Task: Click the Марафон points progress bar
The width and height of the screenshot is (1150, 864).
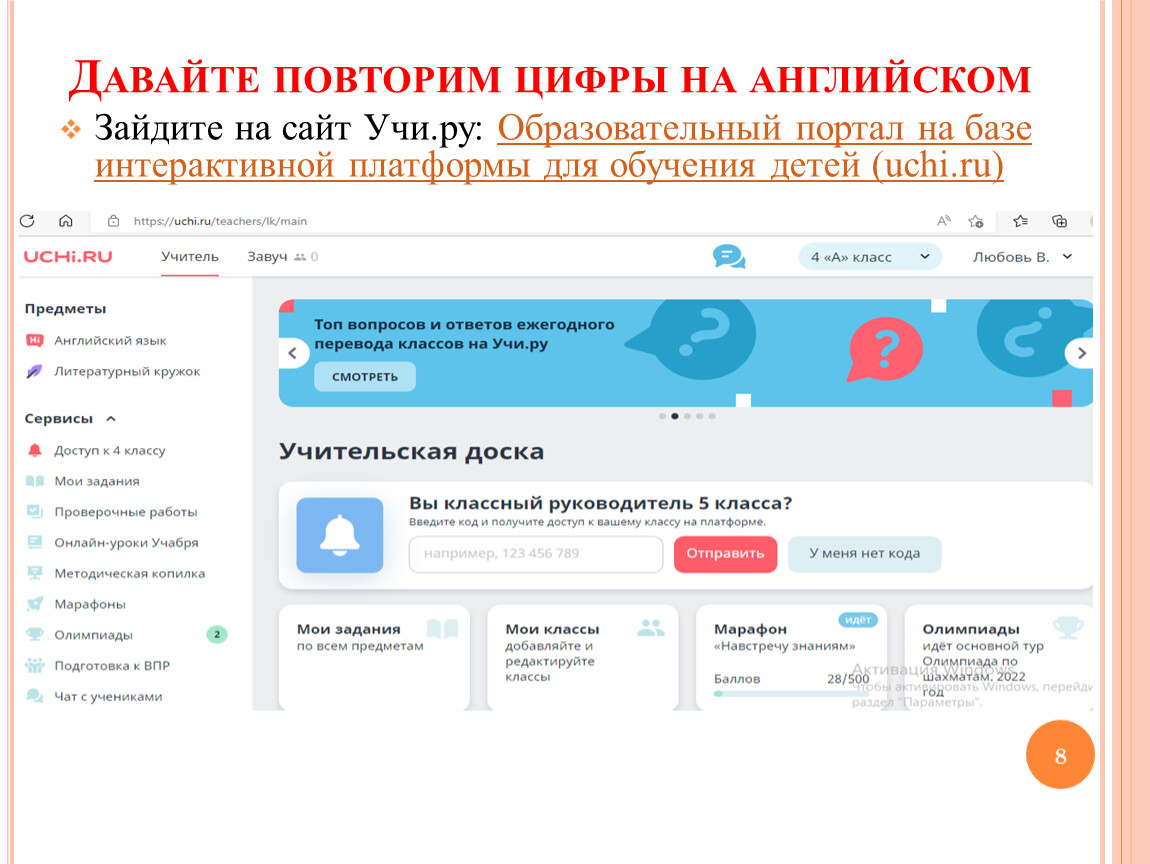Action: click(791, 693)
